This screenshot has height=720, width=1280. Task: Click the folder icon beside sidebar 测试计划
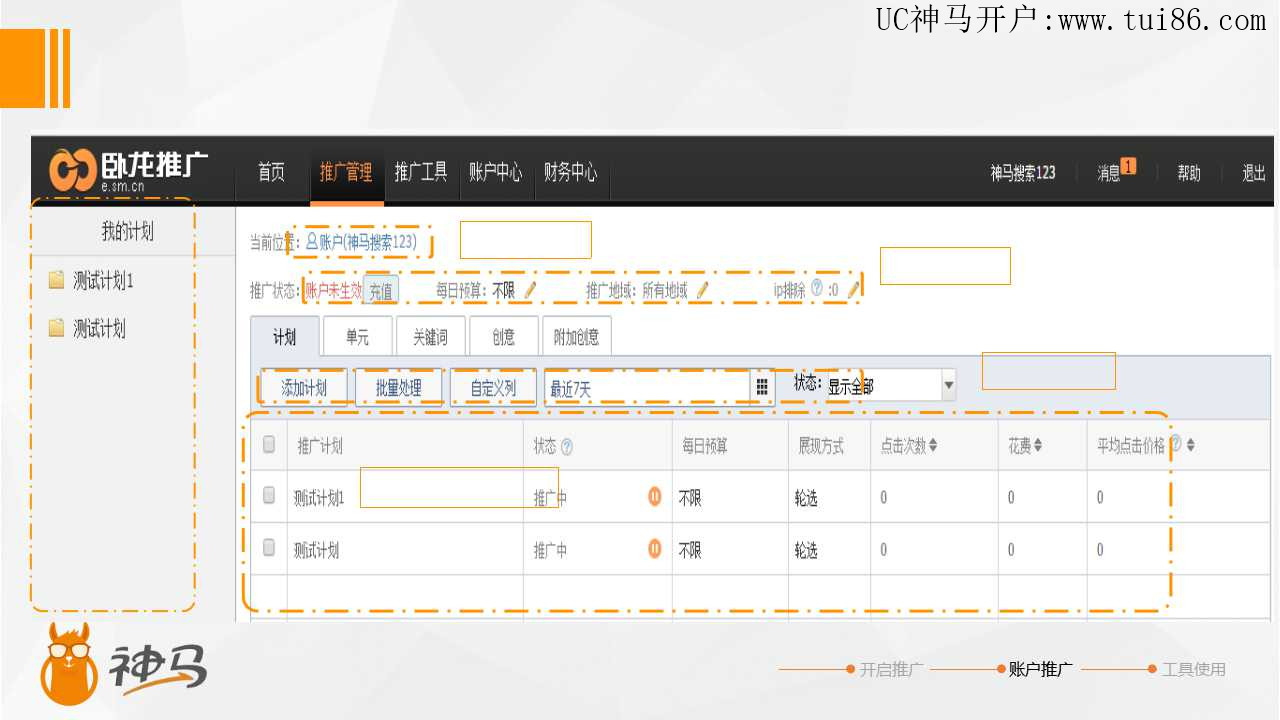[x=57, y=328]
